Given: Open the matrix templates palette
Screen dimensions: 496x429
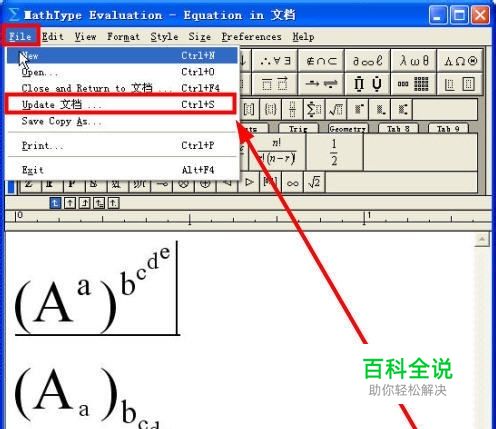Looking at the screenshot, I should click(413, 84).
